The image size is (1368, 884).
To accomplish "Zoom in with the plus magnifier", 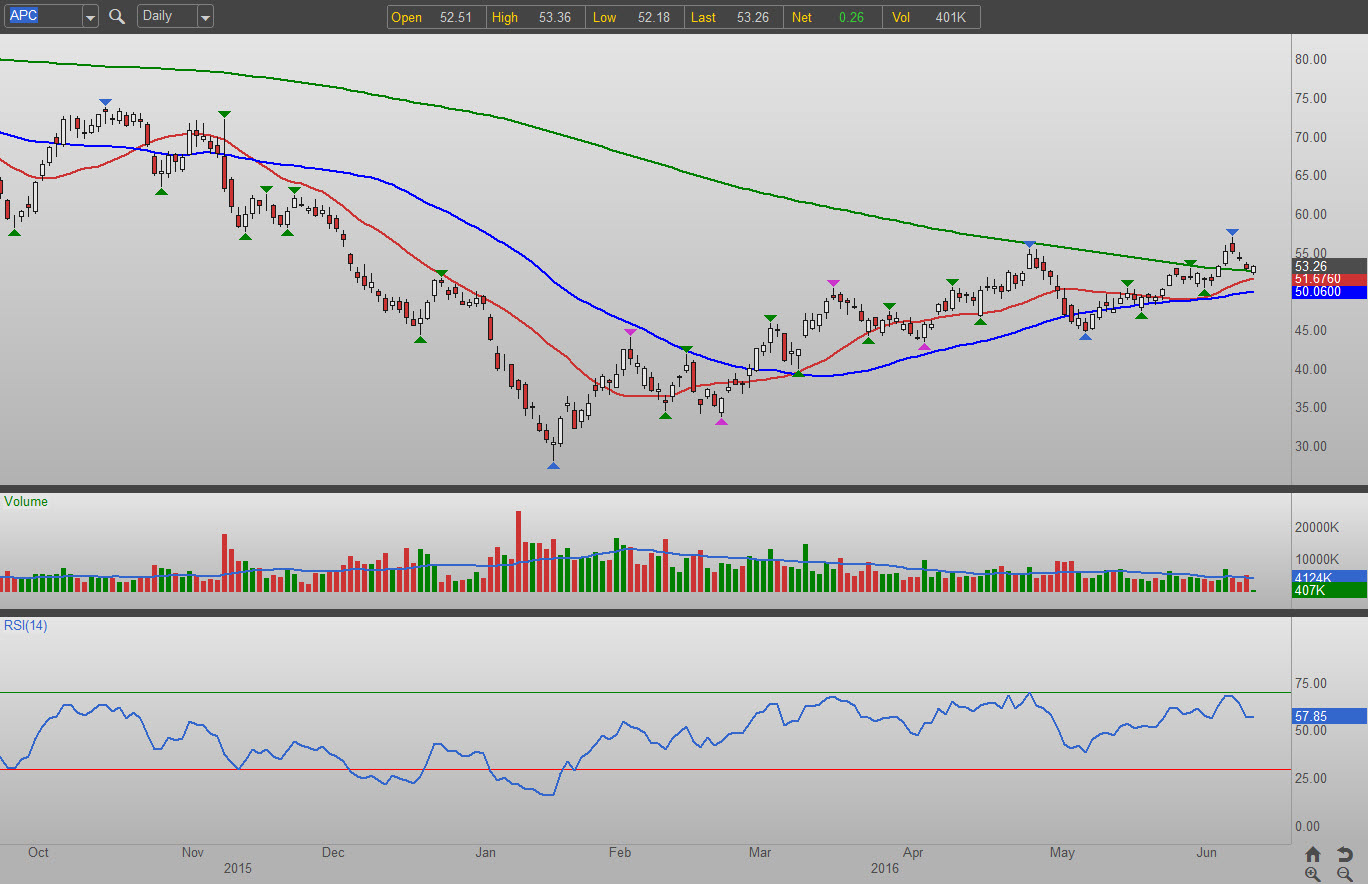I will click(1313, 874).
